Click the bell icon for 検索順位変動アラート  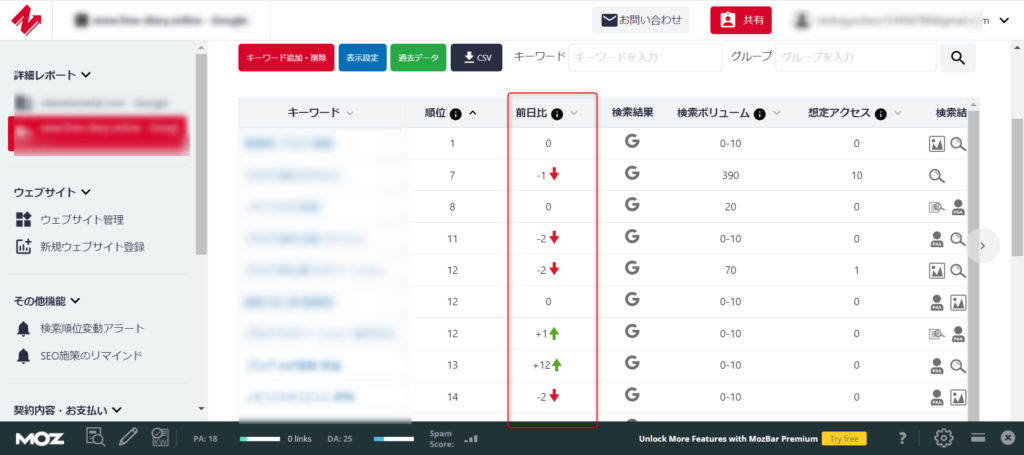[x=24, y=328]
